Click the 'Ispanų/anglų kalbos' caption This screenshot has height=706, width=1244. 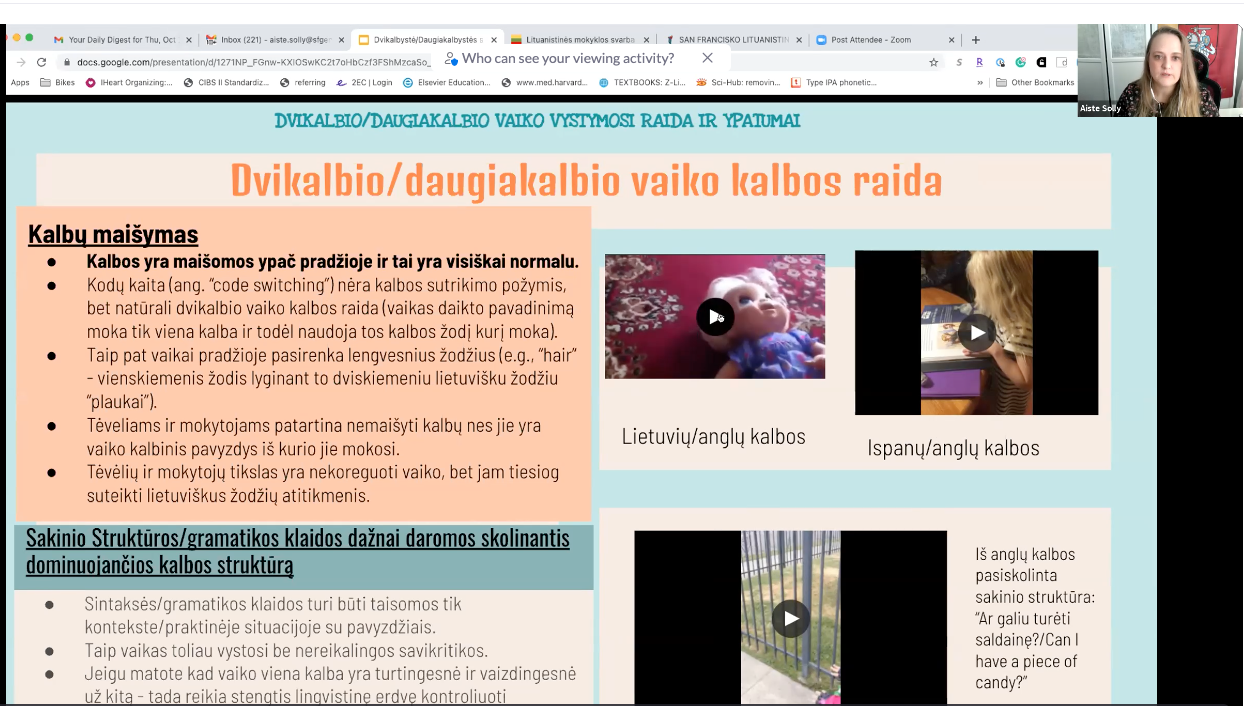pyautogui.click(x=953, y=448)
